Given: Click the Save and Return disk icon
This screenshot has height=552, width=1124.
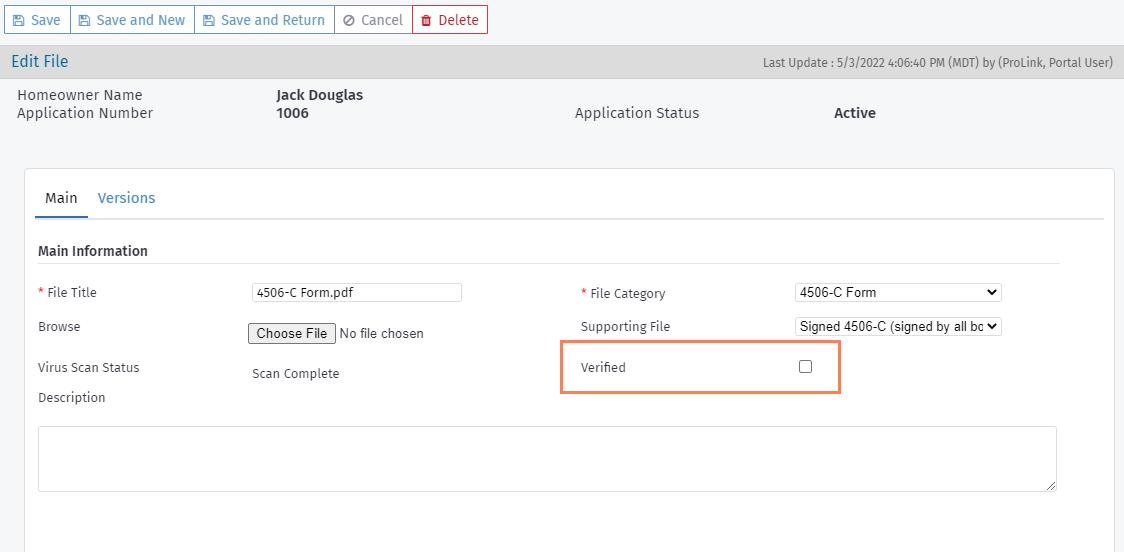Looking at the screenshot, I should 208,20.
